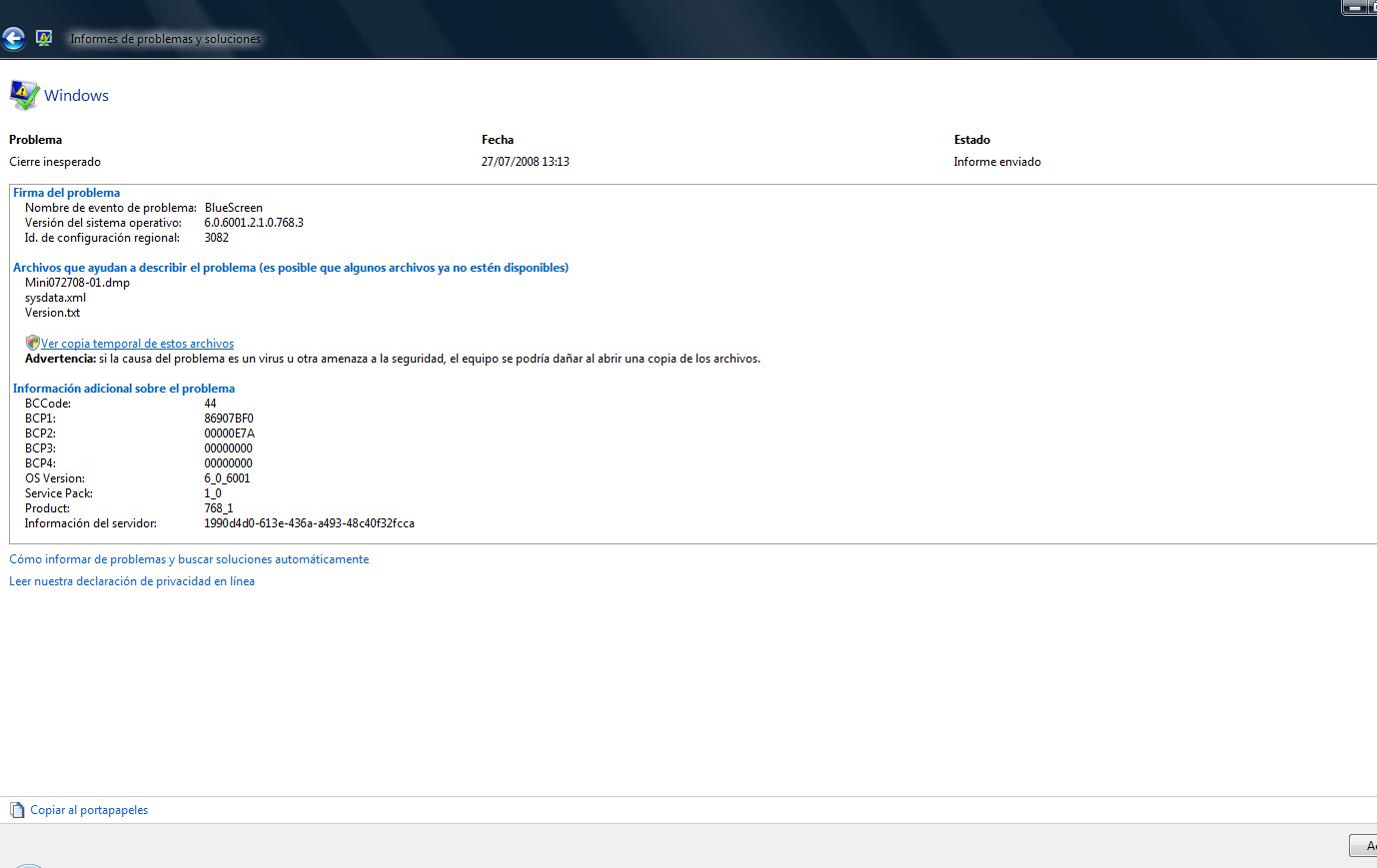This screenshot has height=868, width=1377.
Task: Click the 'BCP3:' label
Action: (x=40, y=448)
